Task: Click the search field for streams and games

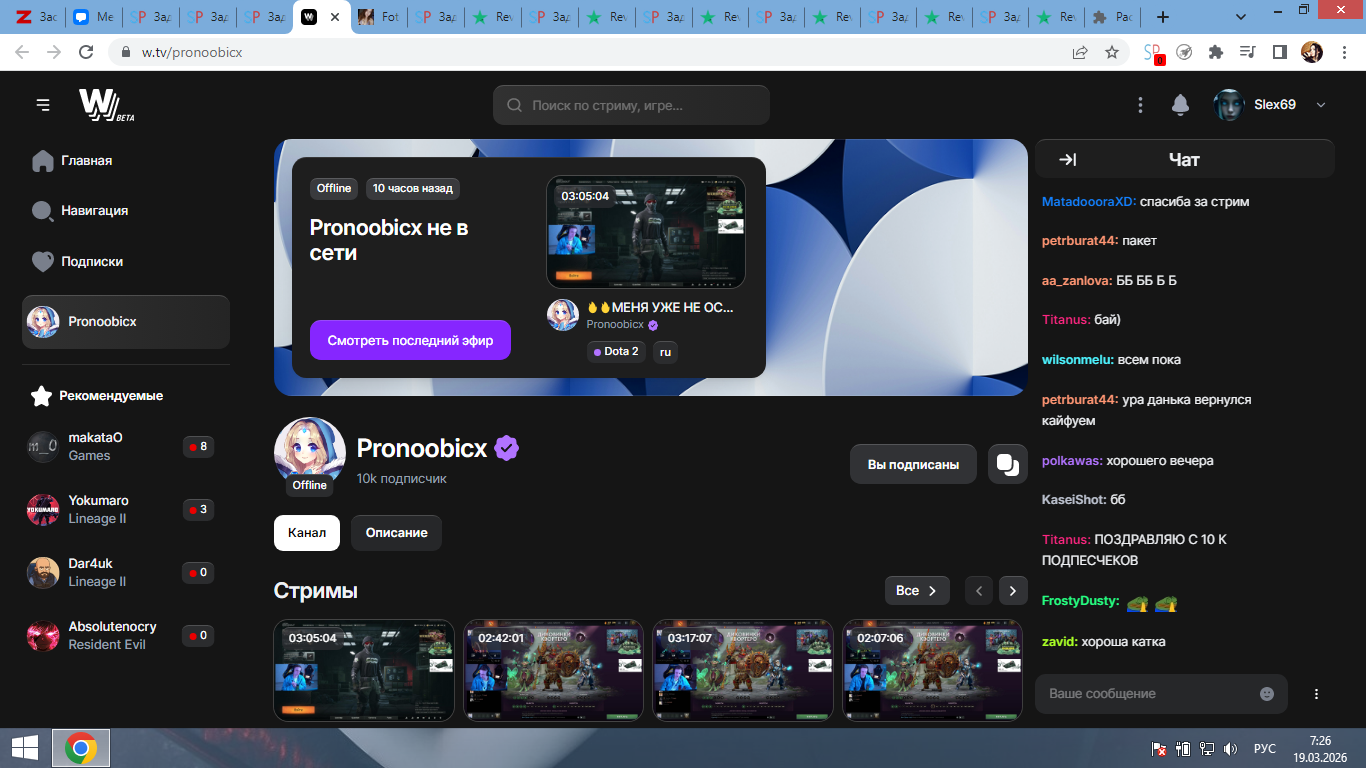Action: (x=631, y=105)
